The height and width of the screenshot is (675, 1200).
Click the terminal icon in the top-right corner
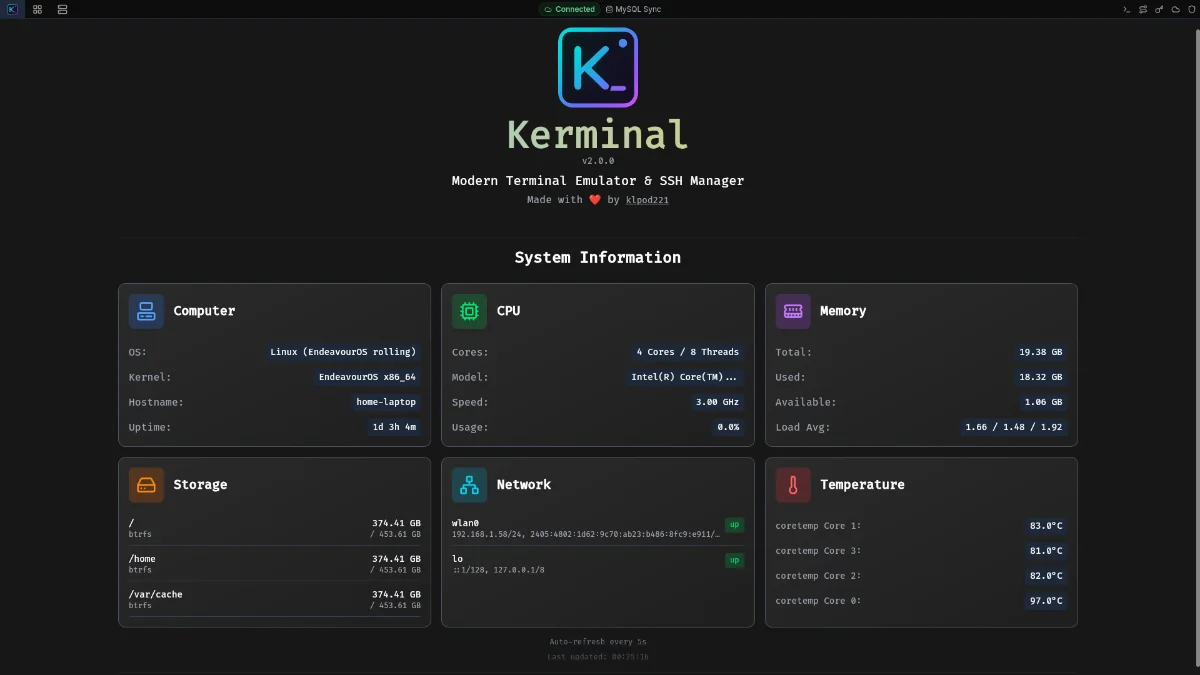point(1128,9)
